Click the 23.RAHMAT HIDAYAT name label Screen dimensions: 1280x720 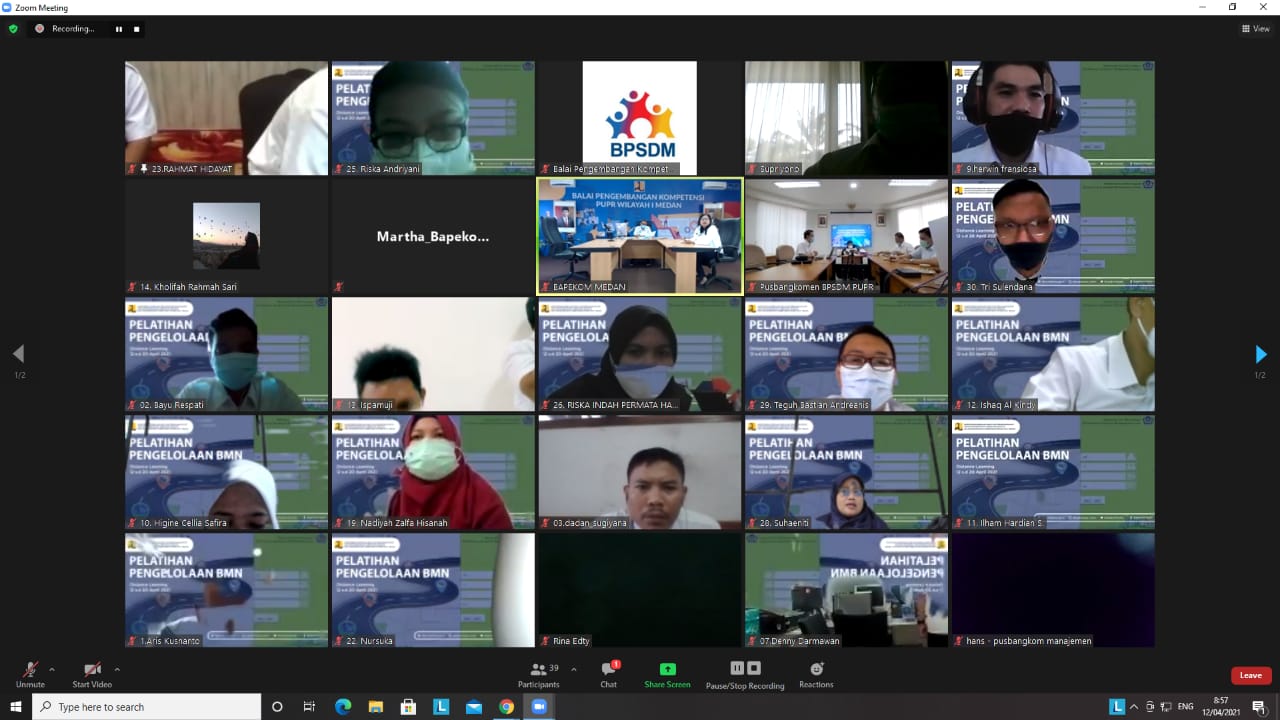pos(191,169)
